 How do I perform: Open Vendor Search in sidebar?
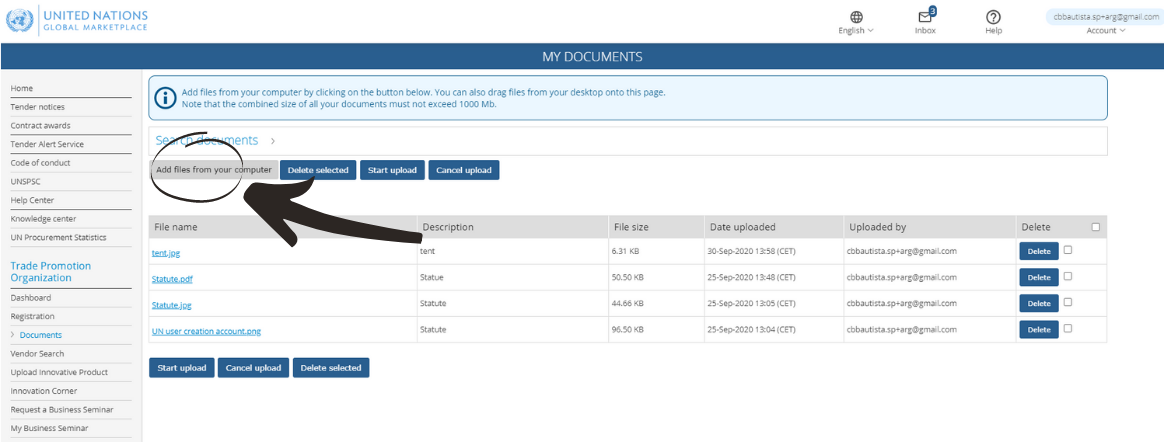point(37,353)
